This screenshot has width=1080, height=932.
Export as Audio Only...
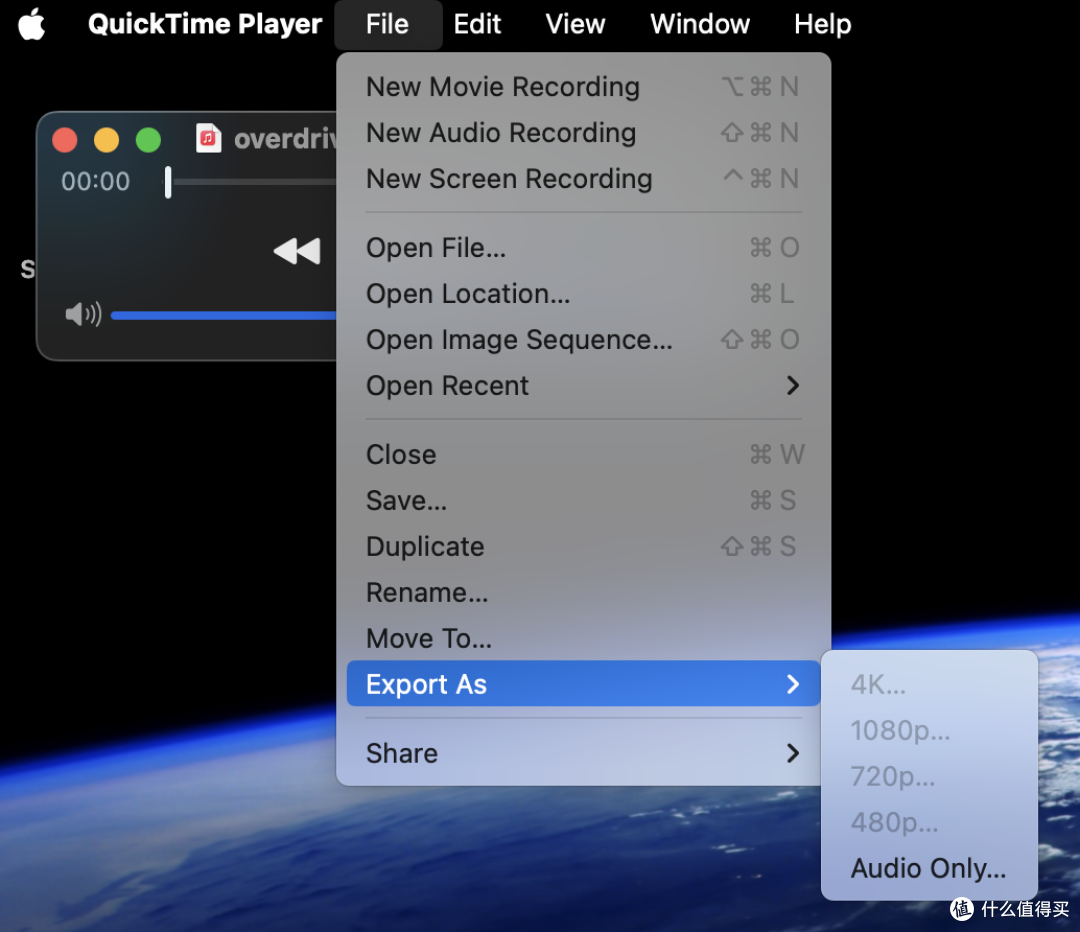point(928,869)
